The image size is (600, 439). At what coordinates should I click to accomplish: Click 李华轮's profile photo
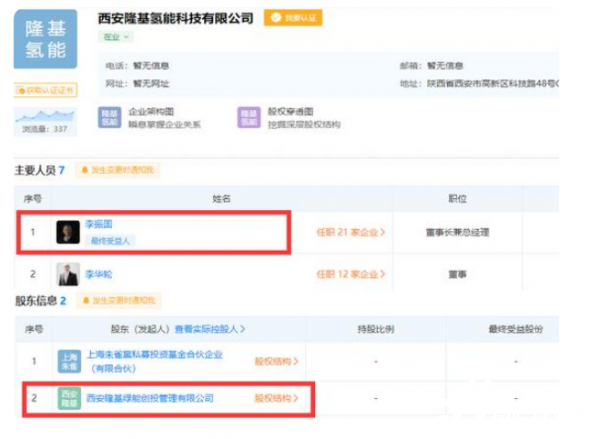68,274
